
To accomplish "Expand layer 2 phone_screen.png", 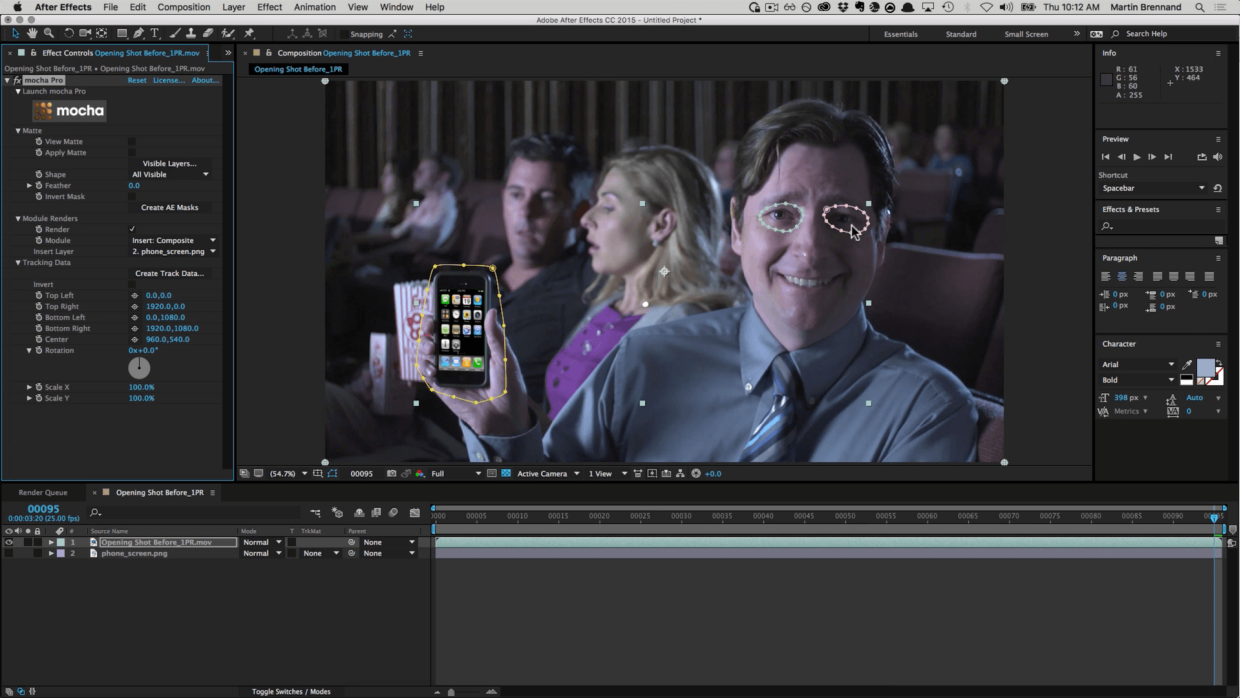I will pyautogui.click(x=51, y=553).
